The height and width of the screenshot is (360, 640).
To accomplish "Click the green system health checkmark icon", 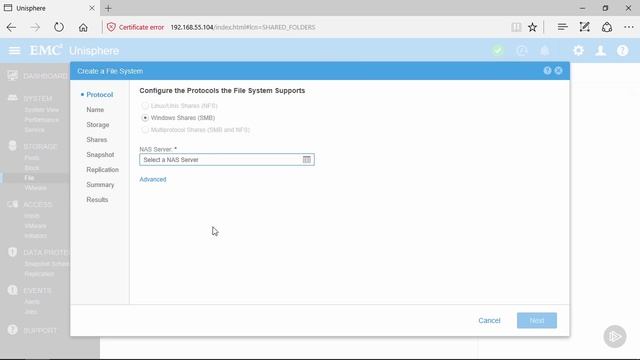I will tap(498, 51).
